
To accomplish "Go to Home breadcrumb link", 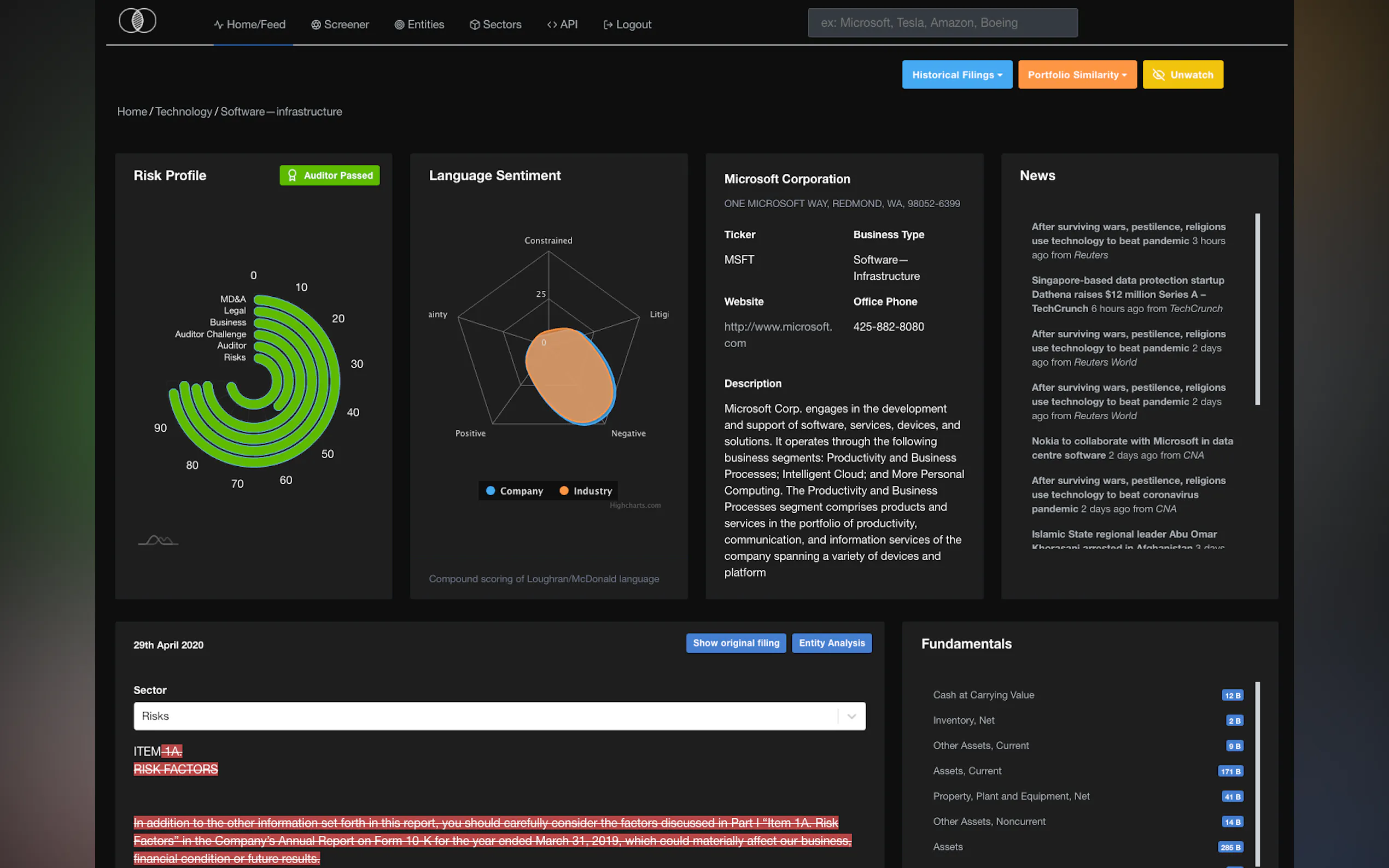I will pyautogui.click(x=132, y=112).
